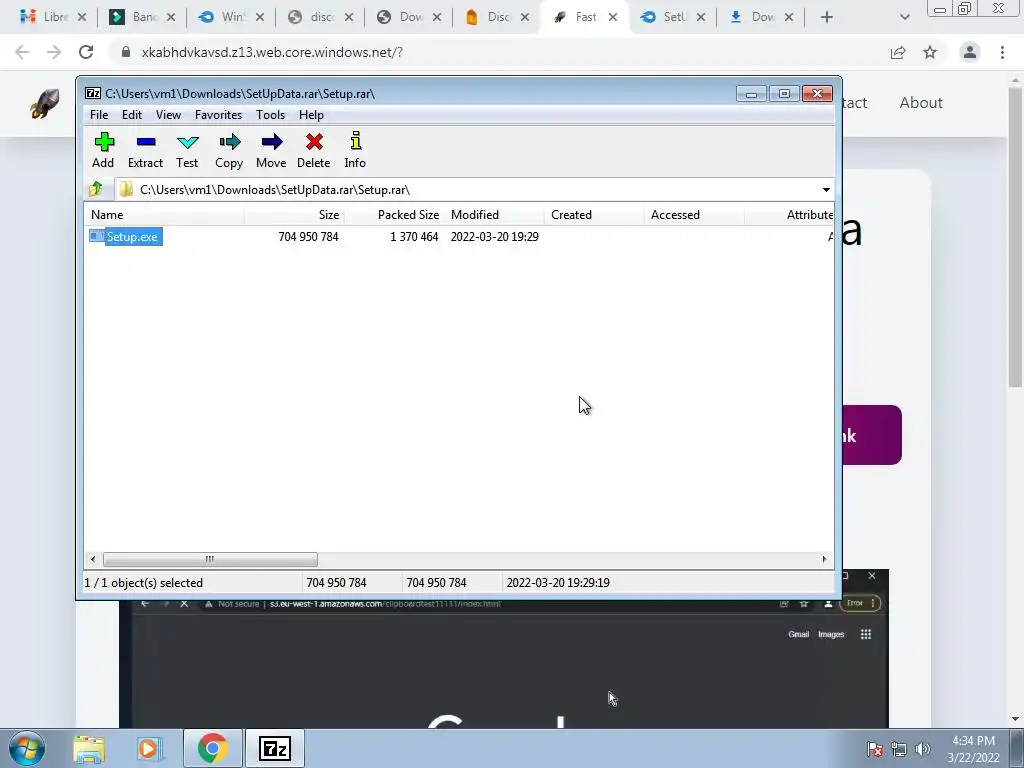Image resolution: width=1024 pixels, height=768 pixels.
Task: Click the About link on the webpage
Action: pos(921,103)
